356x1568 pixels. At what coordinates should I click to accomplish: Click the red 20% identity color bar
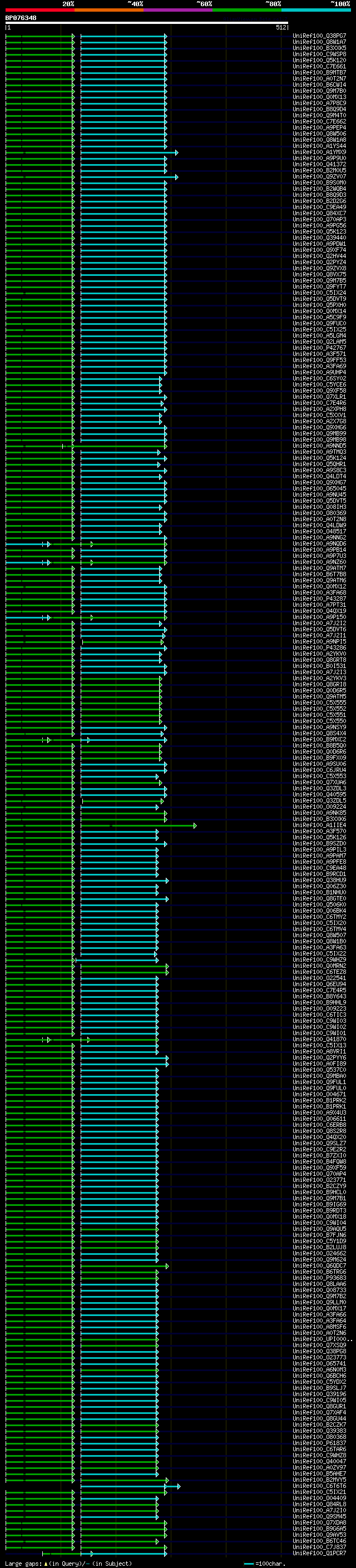[x=39, y=10]
